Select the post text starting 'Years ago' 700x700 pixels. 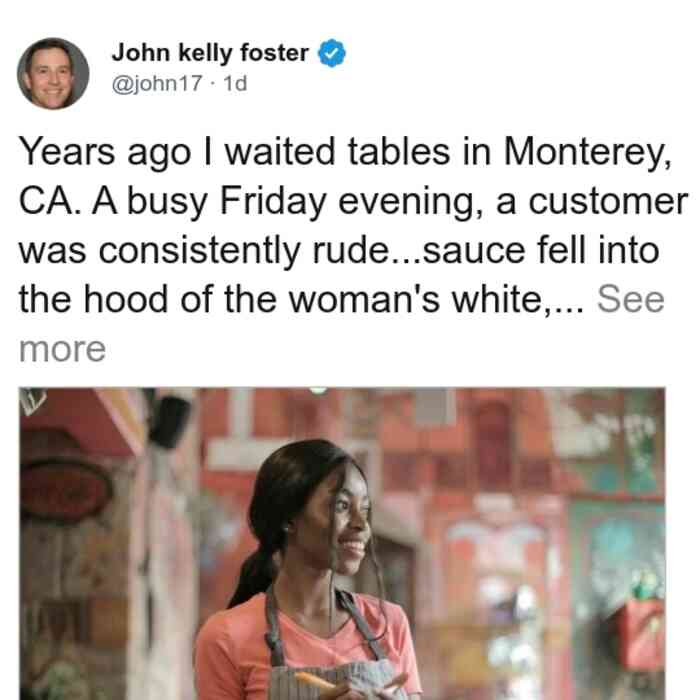353,250
